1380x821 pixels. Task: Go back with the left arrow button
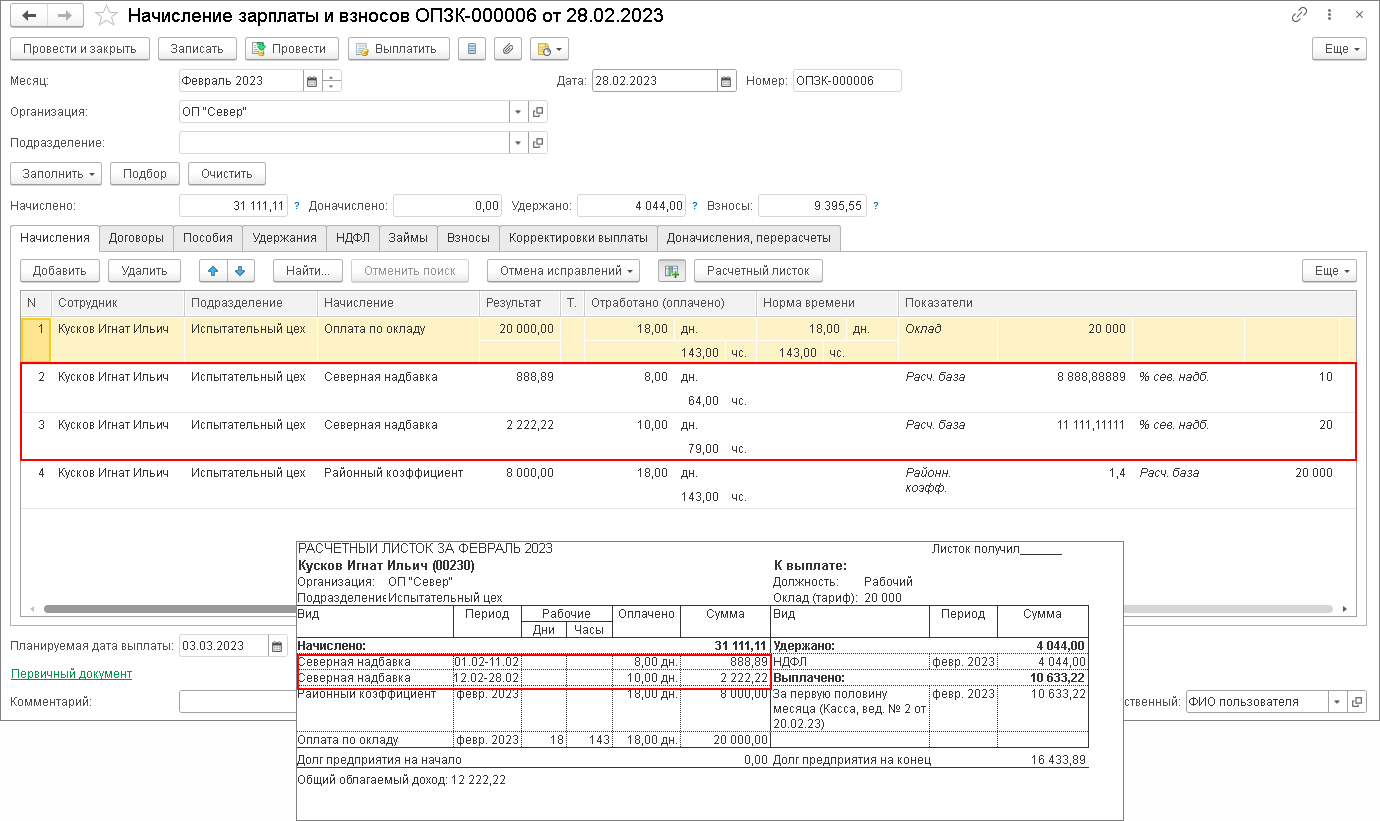(x=29, y=16)
